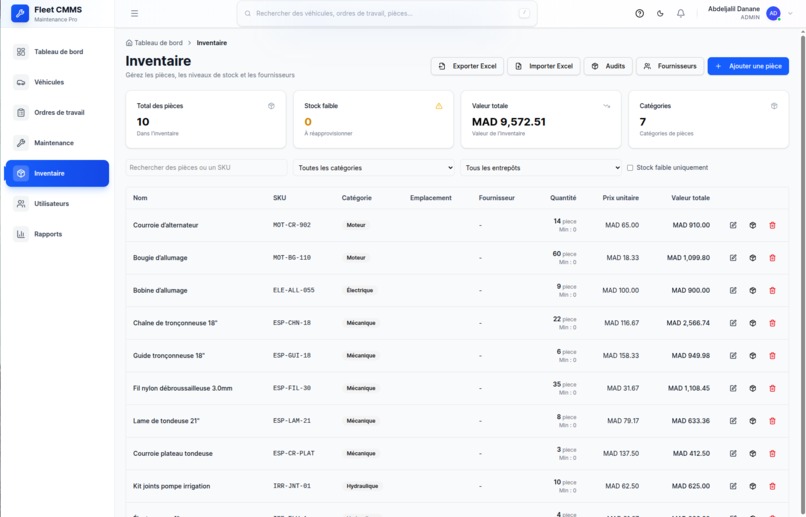Click the Exporter Excel button

(467, 66)
